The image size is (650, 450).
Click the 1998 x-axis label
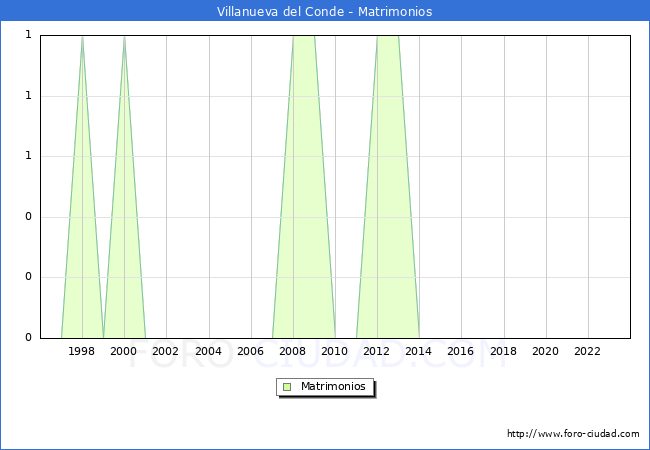(81, 351)
